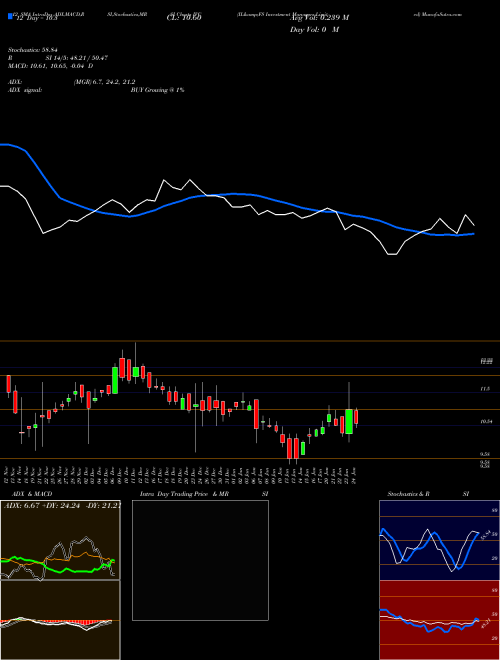Image resolution: width=500 pixels, height=660 pixels.
Task: Click the 11.5 price axis label
Action: tap(485, 389)
